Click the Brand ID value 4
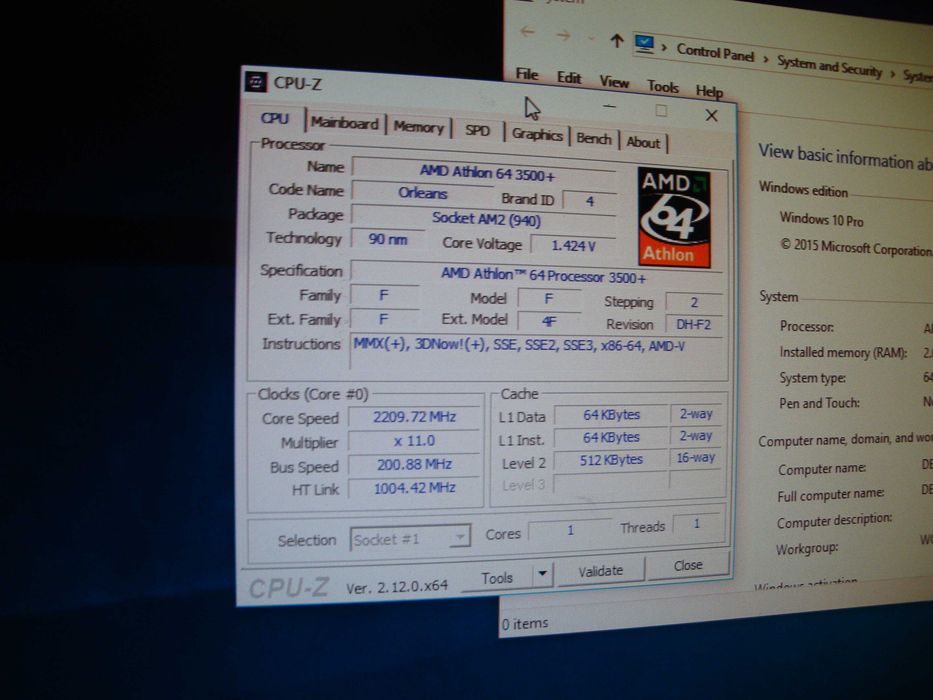Image resolution: width=933 pixels, height=700 pixels. pos(589,201)
